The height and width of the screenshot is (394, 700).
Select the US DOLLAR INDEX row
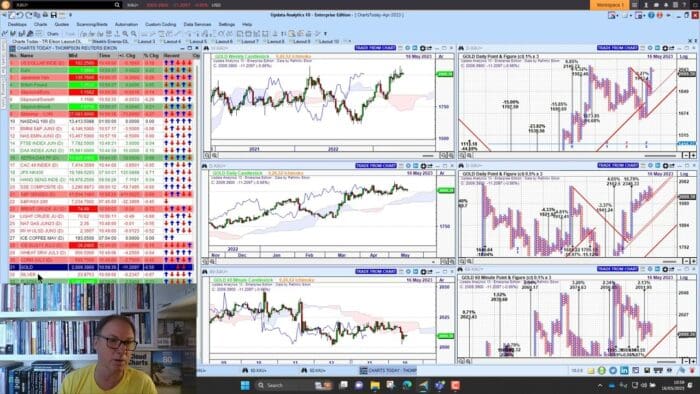[x=101, y=63]
